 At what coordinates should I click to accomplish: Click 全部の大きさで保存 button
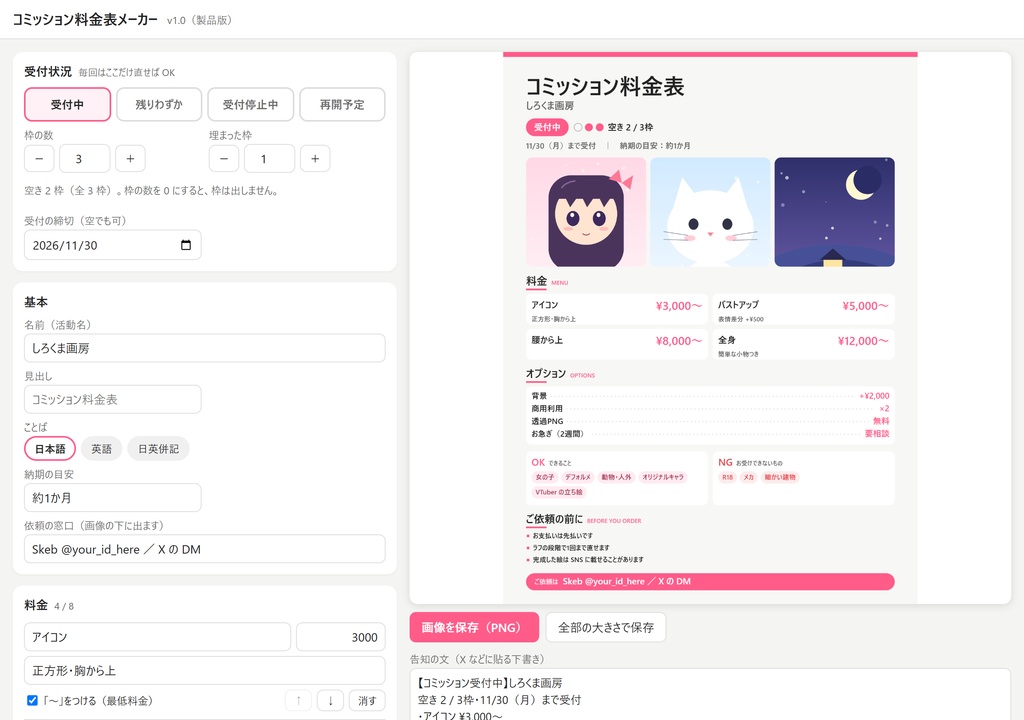(x=606, y=627)
